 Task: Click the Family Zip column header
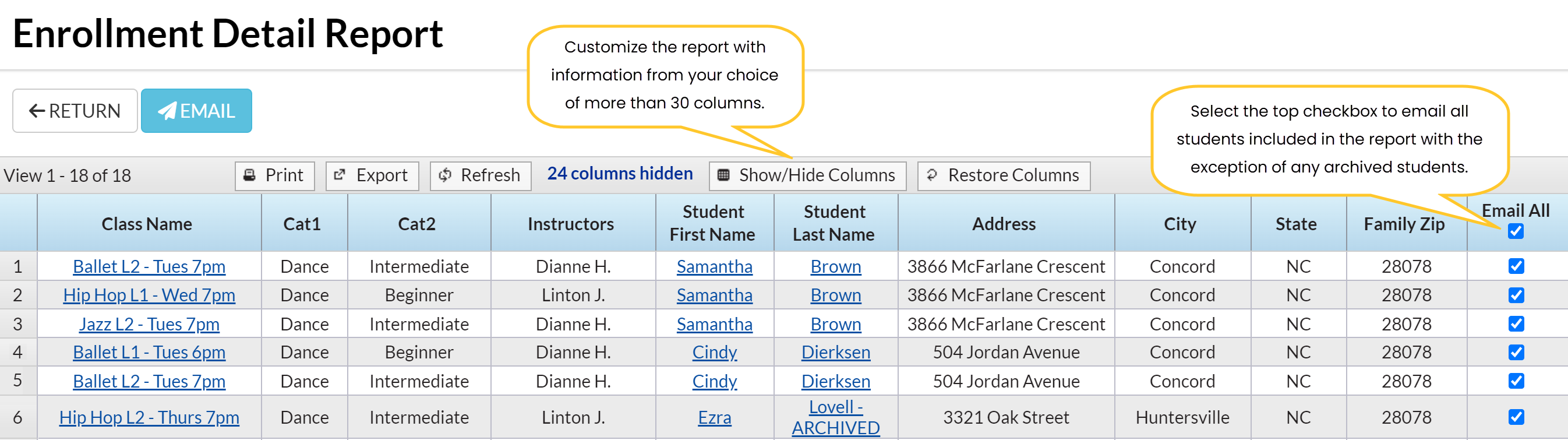(1404, 224)
